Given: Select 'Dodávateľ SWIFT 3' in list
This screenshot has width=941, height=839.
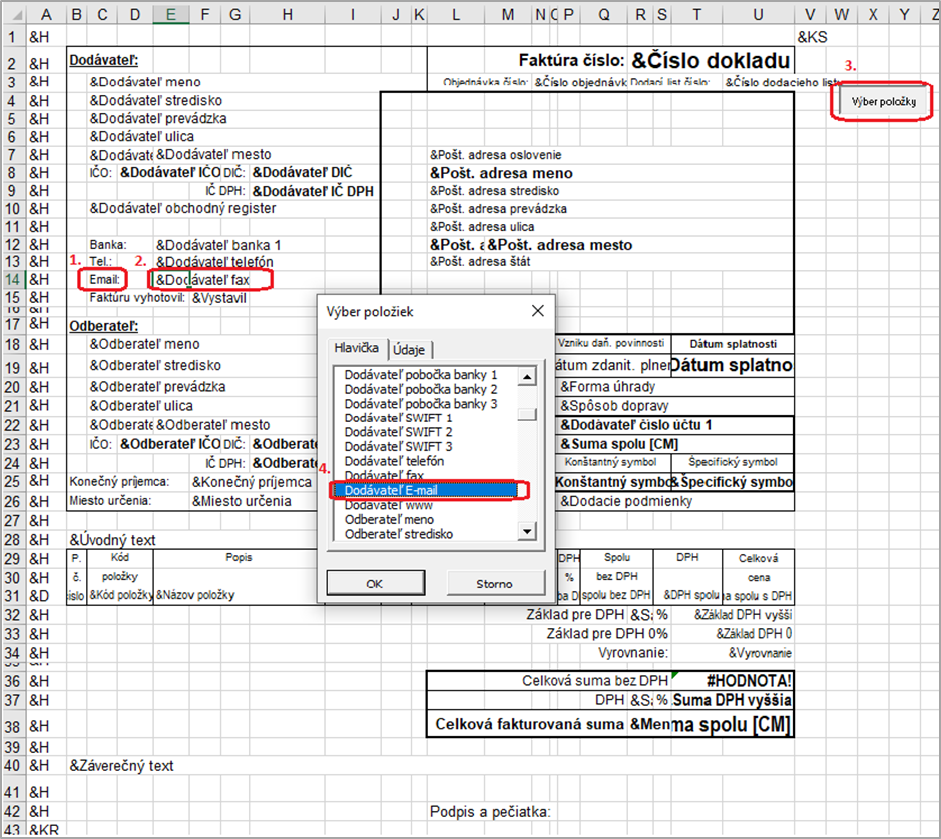Looking at the screenshot, I should tap(398, 447).
